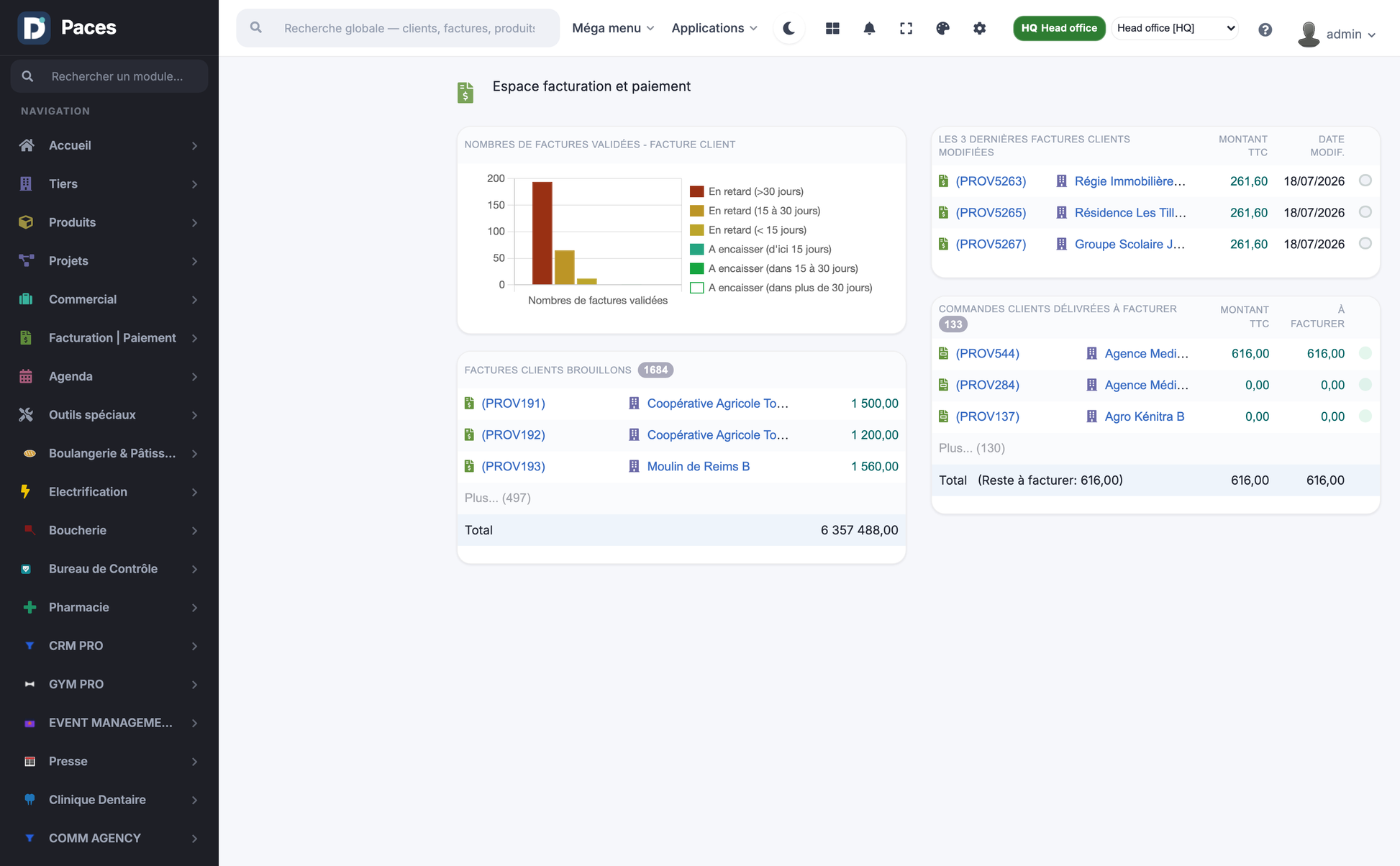Image resolution: width=1400 pixels, height=866 pixels.
Task: Click the Pharmacie plus icon
Action: point(29,607)
